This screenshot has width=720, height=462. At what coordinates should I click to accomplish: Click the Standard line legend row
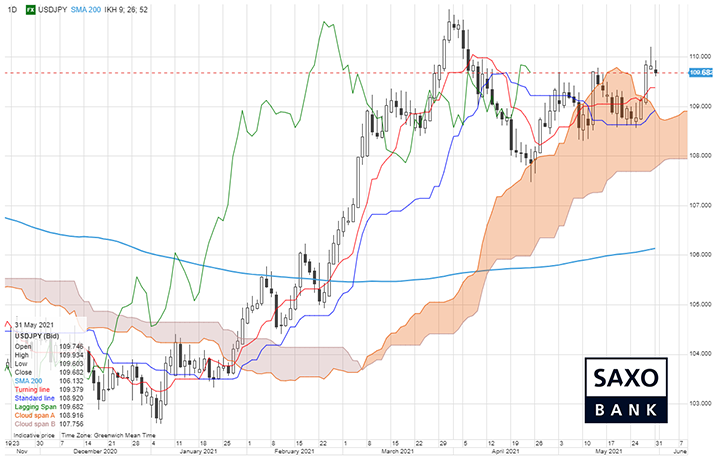point(49,398)
